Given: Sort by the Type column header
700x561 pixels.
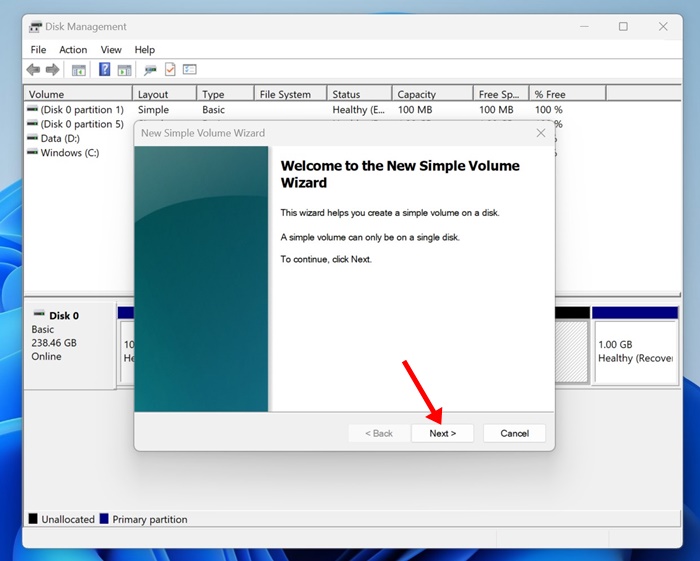Looking at the screenshot, I should pyautogui.click(x=225, y=94).
